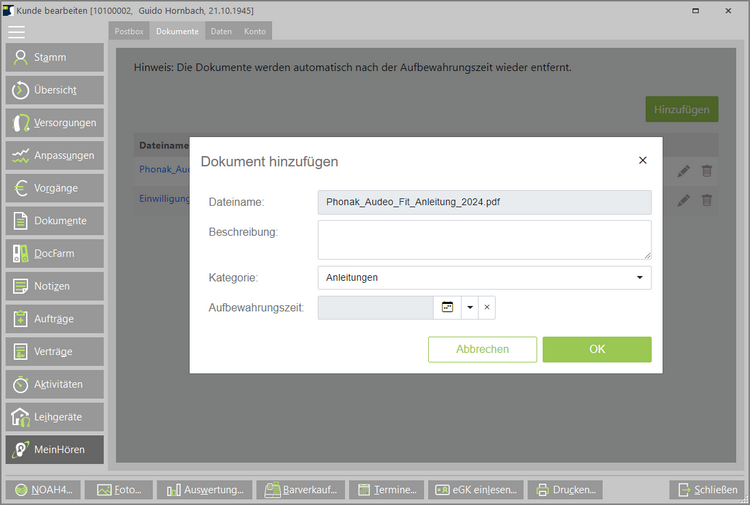This screenshot has height=505, width=750.
Task: Switch to the Konto tab
Action: pos(255,31)
